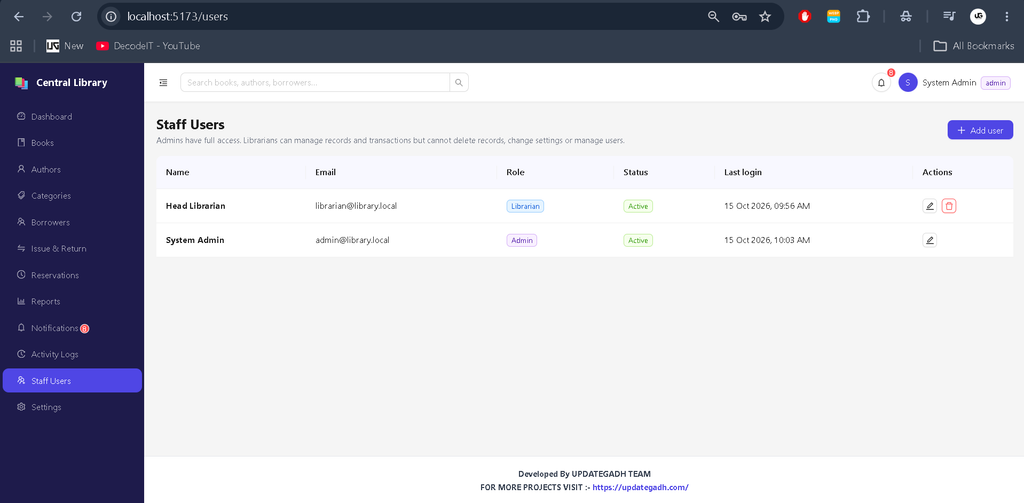Click librarian@library.local email

tap(356, 206)
